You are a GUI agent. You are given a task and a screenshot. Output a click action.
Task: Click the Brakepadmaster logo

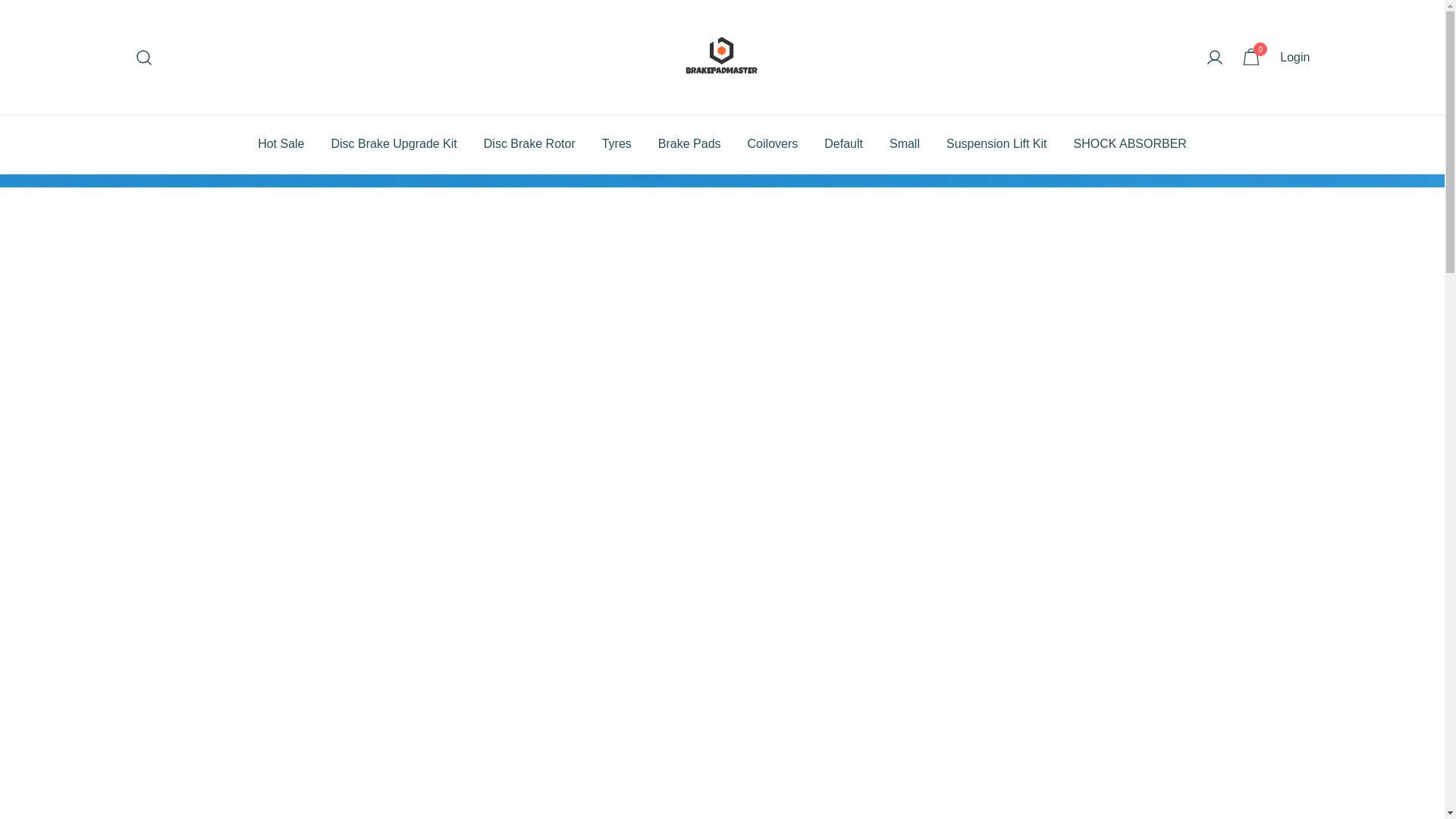click(721, 56)
